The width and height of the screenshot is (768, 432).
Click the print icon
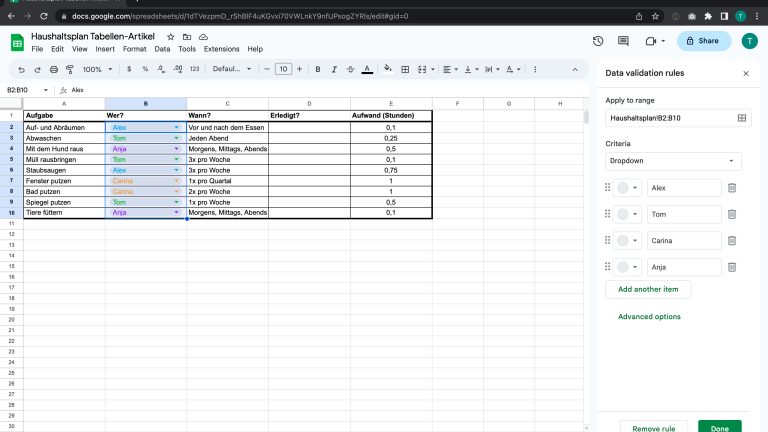click(x=54, y=69)
